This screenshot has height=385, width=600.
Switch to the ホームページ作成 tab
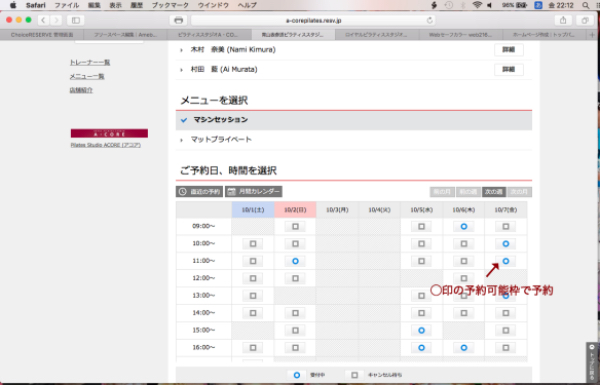pyautogui.click(x=544, y=35)
